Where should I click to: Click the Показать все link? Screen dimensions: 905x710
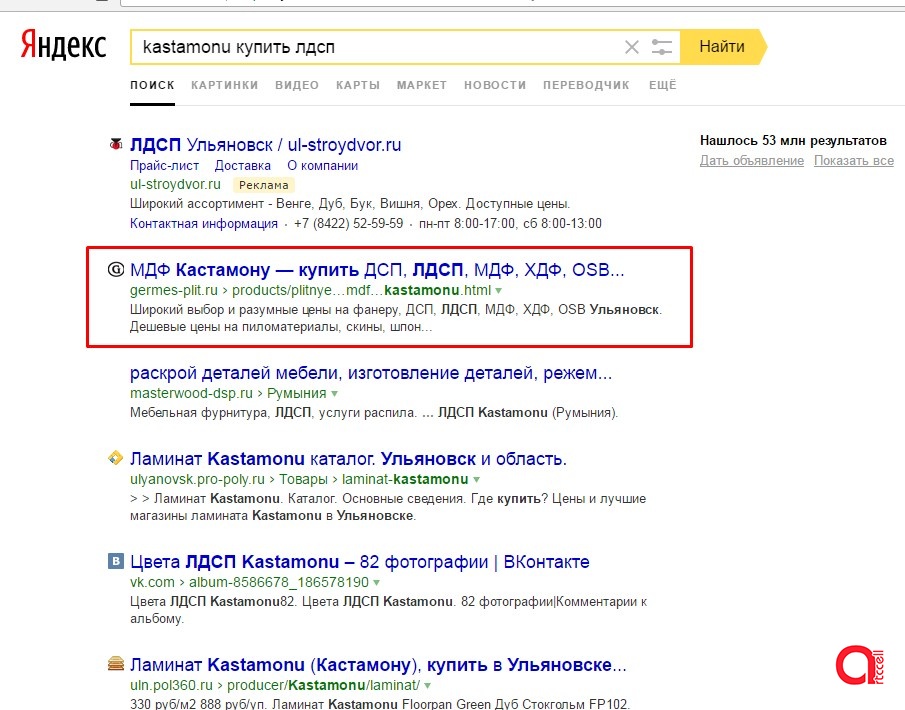[x=854, y=160]
